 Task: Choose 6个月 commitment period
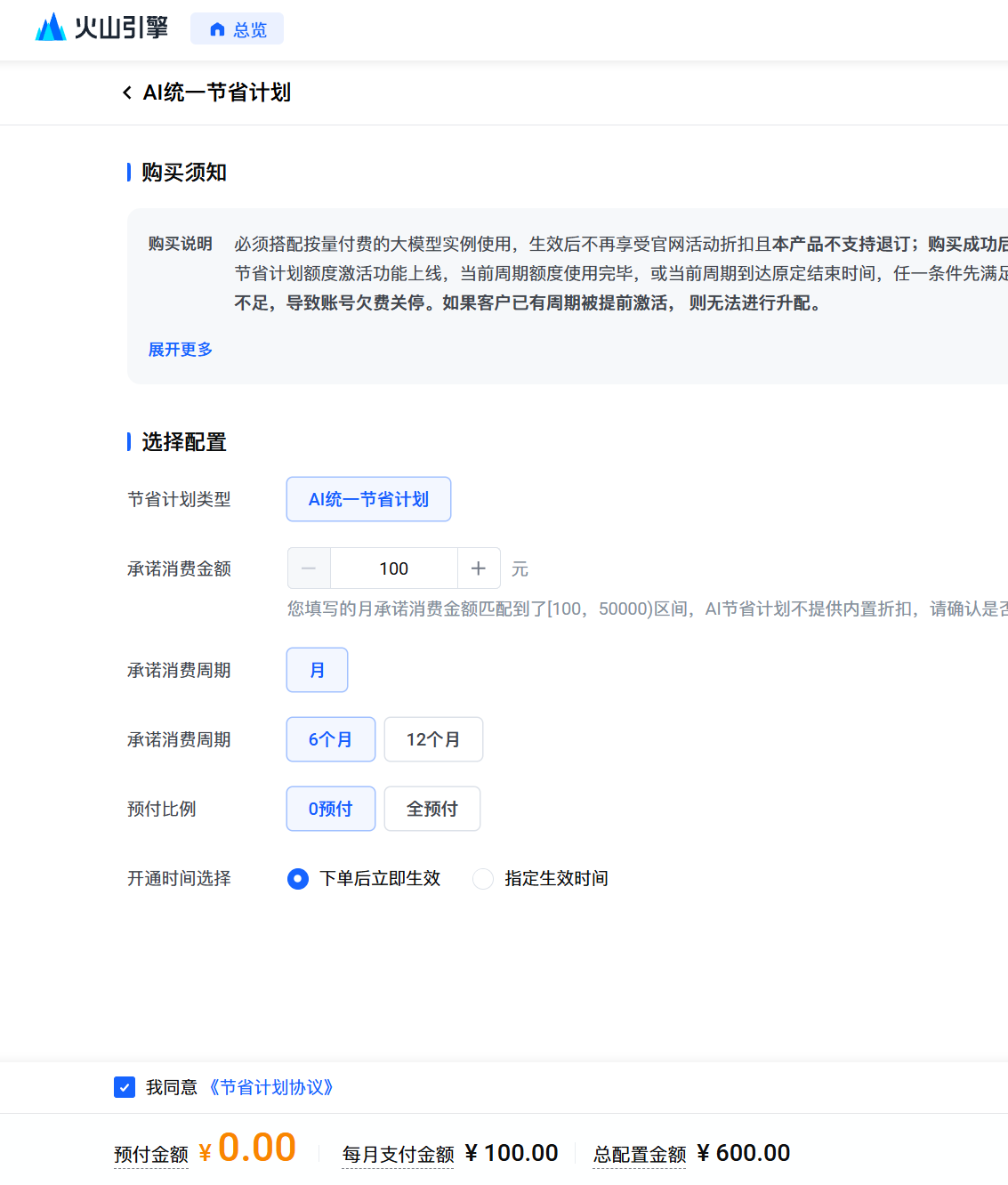[x=331, y=739]
